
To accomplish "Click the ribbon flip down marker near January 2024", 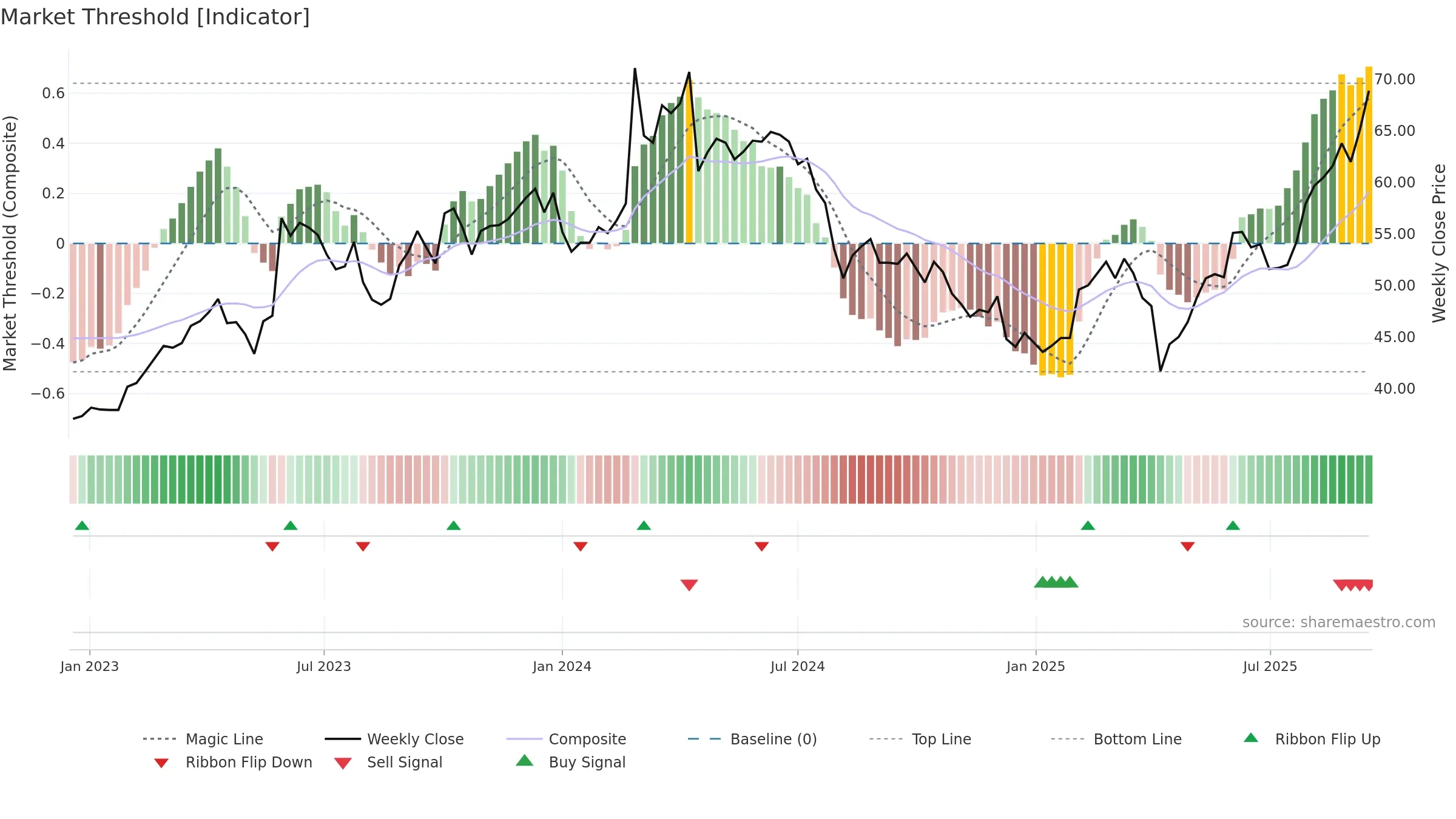I will [x=581, y=547].
